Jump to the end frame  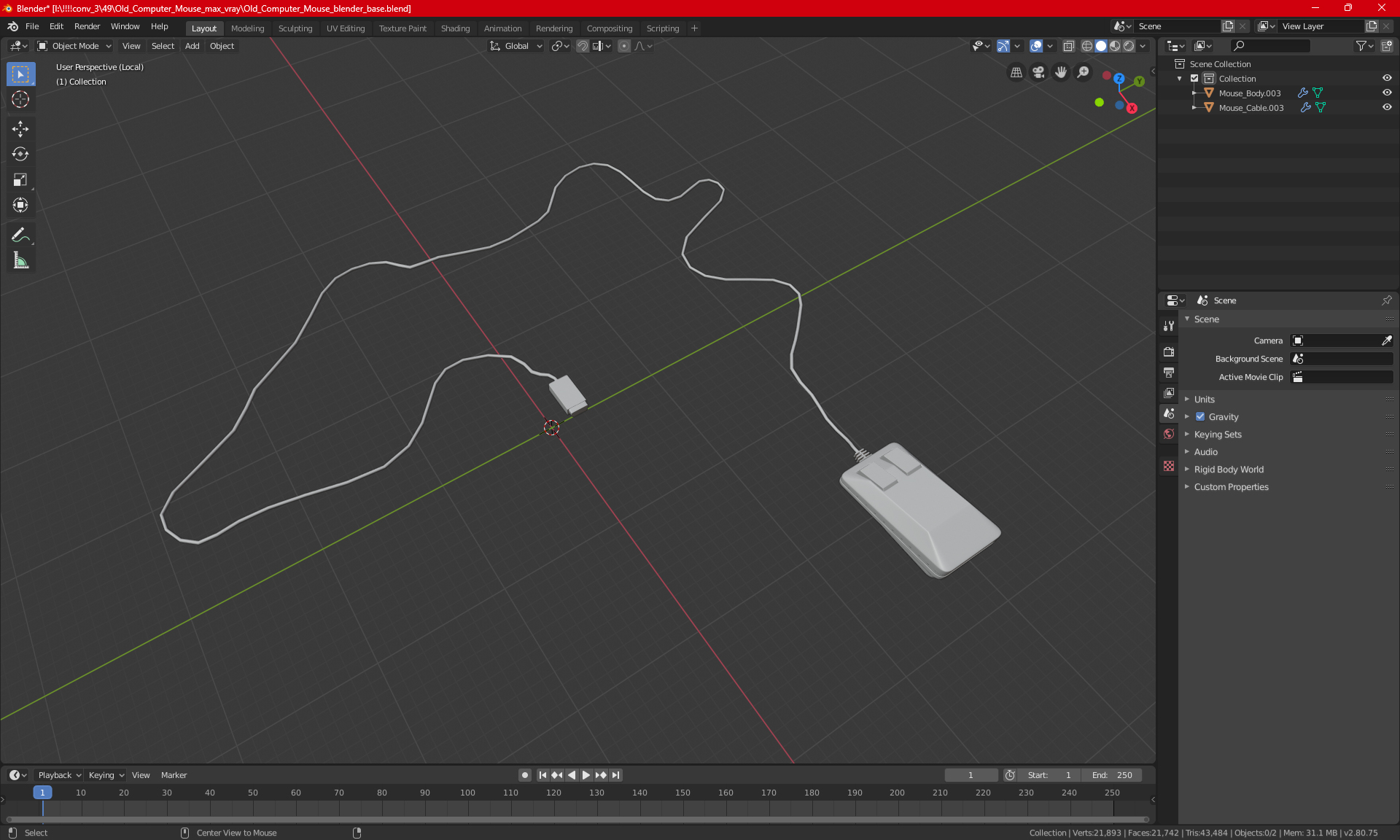(x=616, y=775)
